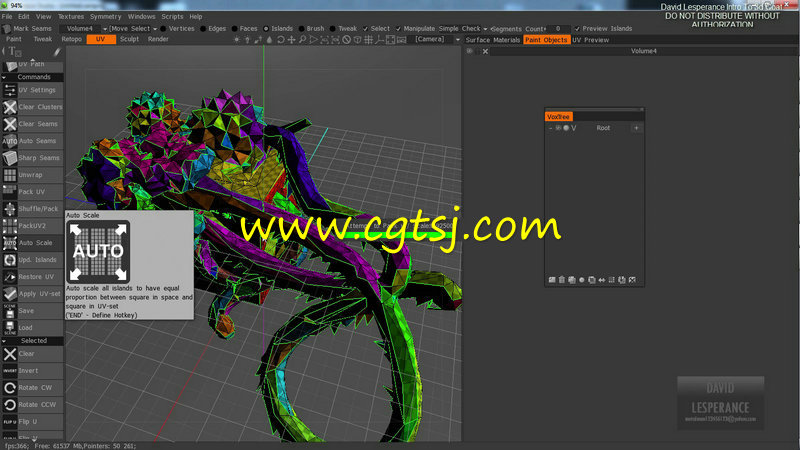
Task: Switch to the Sculpt room tab
Action: pos(130,39)
